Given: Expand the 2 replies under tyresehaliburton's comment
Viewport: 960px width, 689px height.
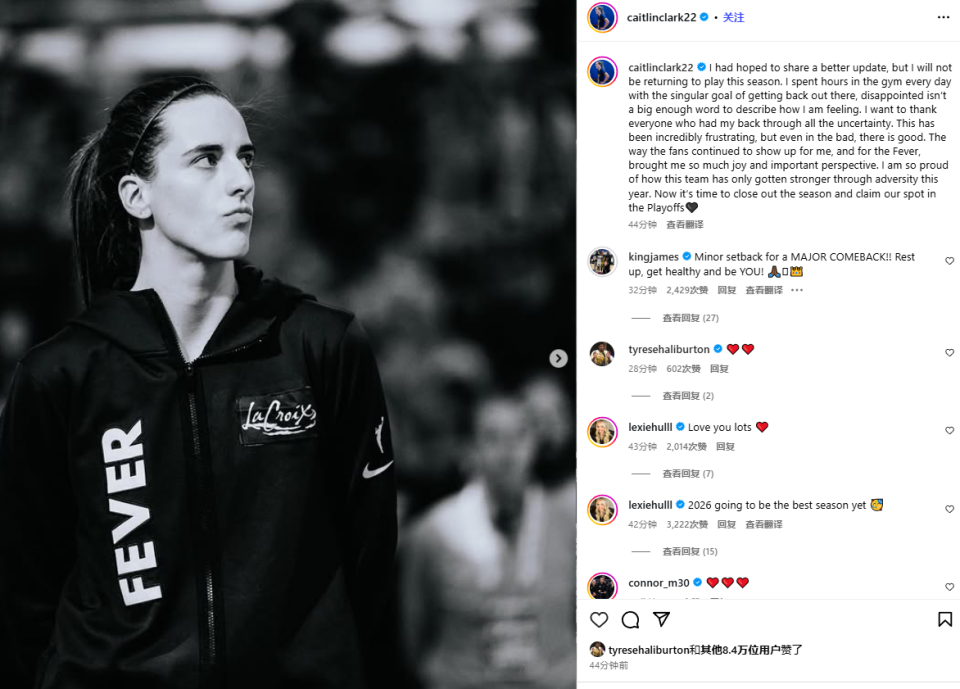Looking at the screenshot, I should click(x=688, y=396).
